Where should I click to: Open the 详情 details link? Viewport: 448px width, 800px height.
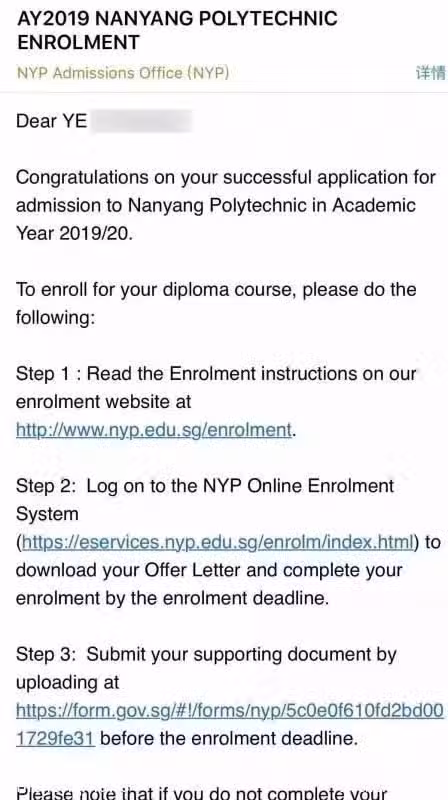[431, 73]
